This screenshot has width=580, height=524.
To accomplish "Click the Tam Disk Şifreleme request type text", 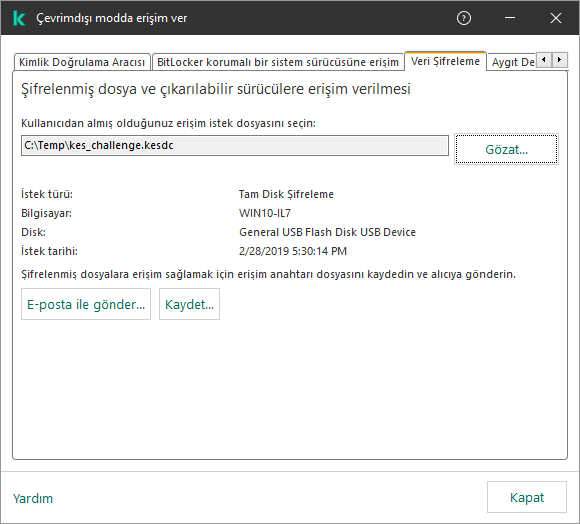I will (286, 194).
